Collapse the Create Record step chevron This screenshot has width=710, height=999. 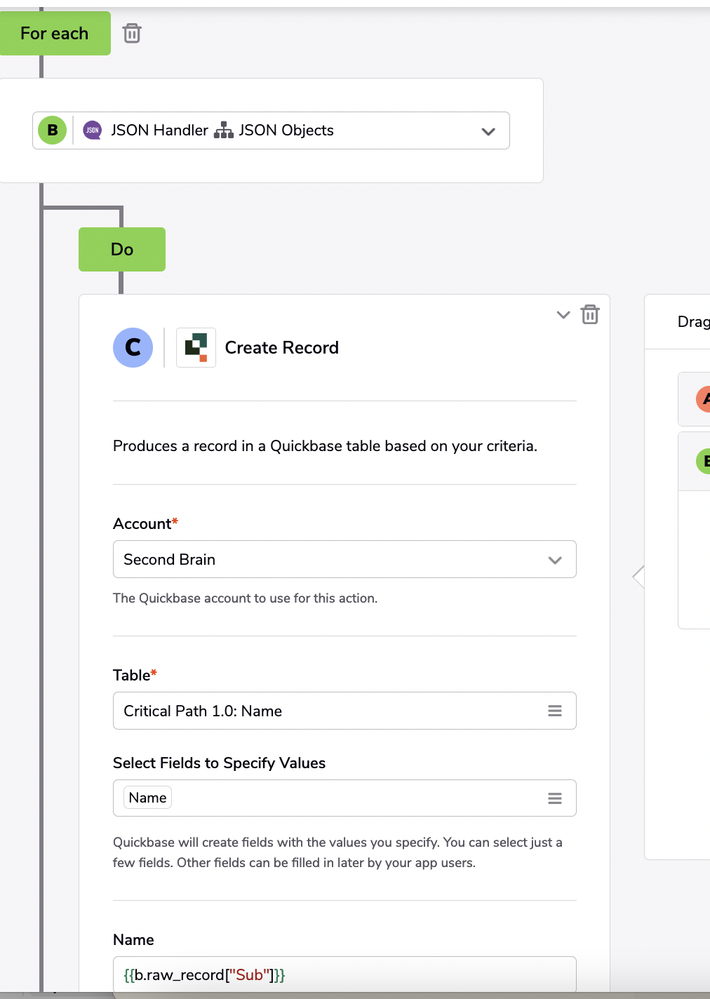tap(563, 315)
